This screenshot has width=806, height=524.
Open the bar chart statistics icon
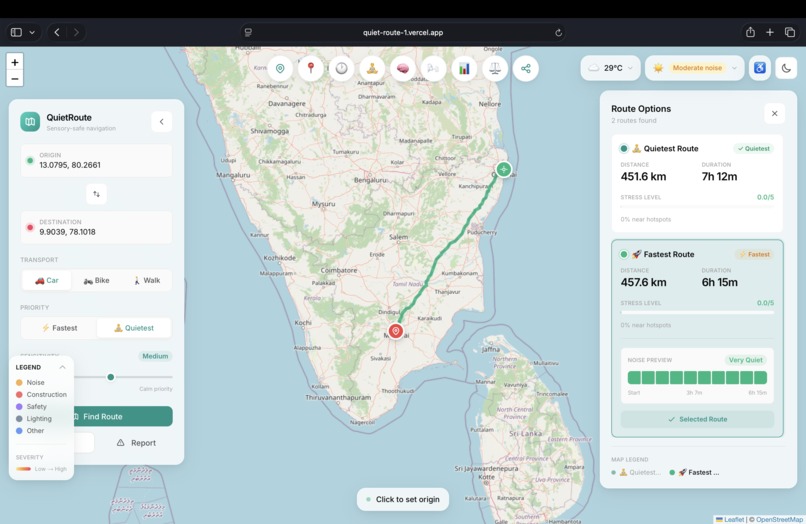click(464, 68)
